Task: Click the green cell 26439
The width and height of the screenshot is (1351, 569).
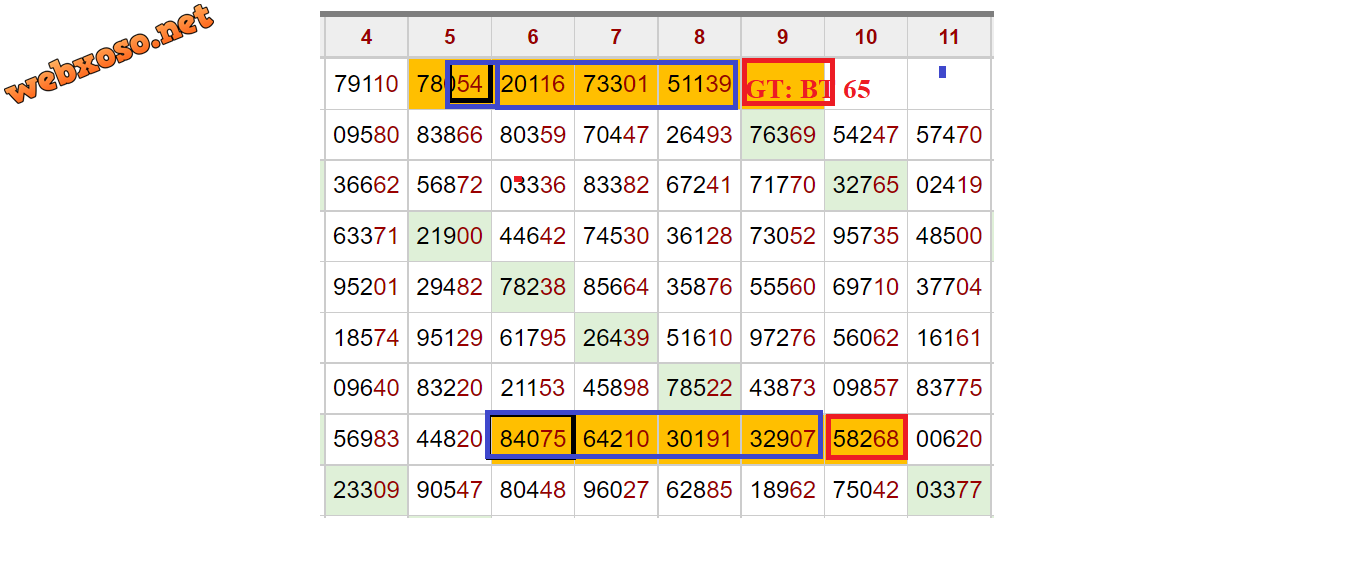Action: click(x=616, y=339)
